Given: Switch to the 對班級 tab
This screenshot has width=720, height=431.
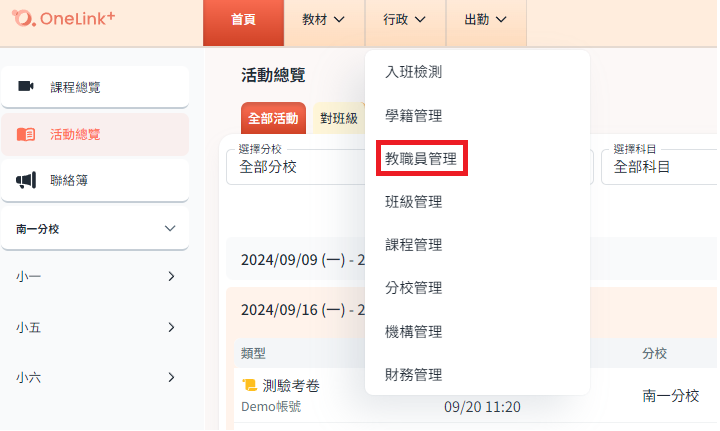Looking at the screenshot, I should point(339,118).
